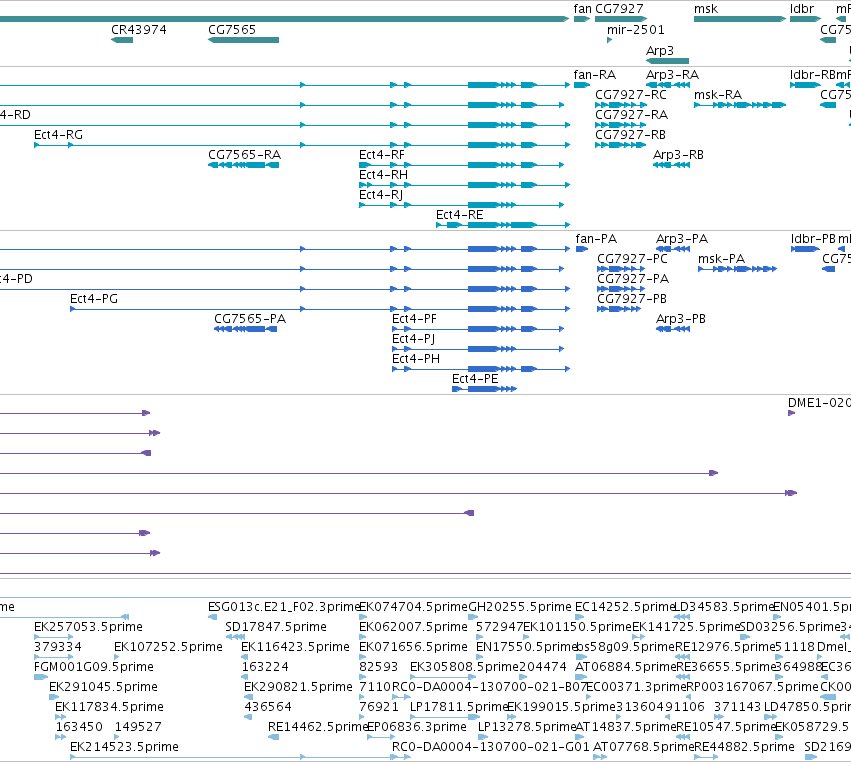Click the Ect4-RF transcript label
This screenshot has height=762, width=851.
tap(382, 155)
